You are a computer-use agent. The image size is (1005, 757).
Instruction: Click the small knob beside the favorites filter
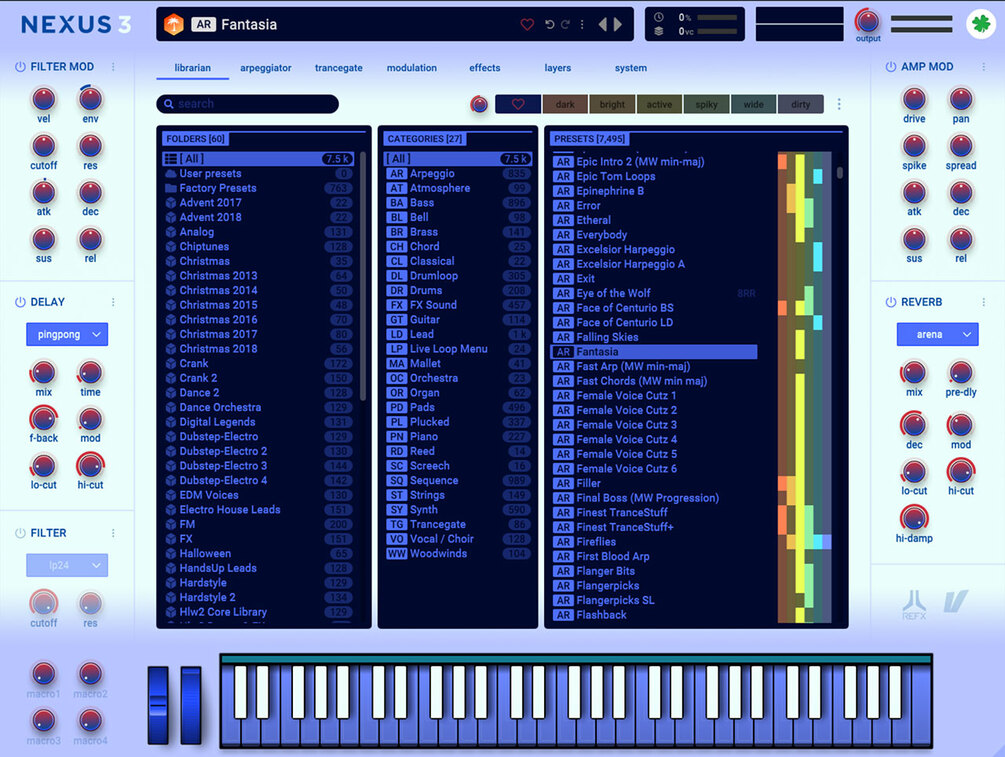(x=479, y=104)
